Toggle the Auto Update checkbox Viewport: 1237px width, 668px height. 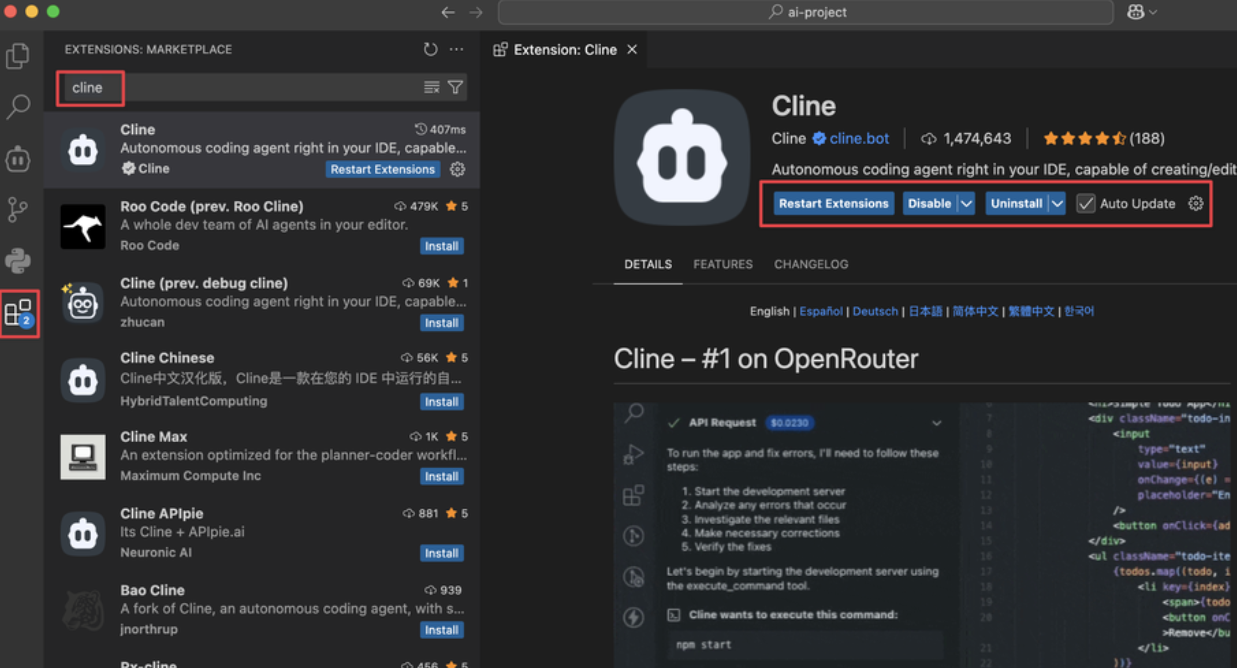point(1085,203)
